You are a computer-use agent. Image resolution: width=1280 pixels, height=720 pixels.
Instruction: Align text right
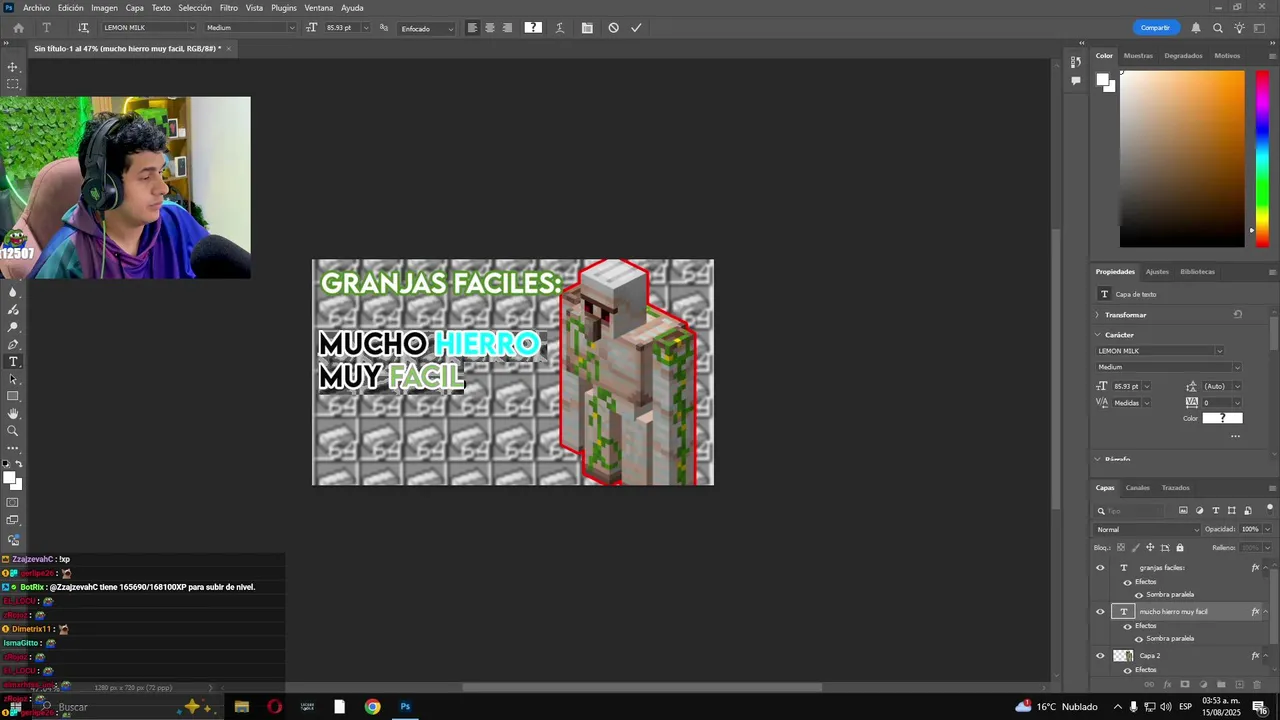[507, 28]
